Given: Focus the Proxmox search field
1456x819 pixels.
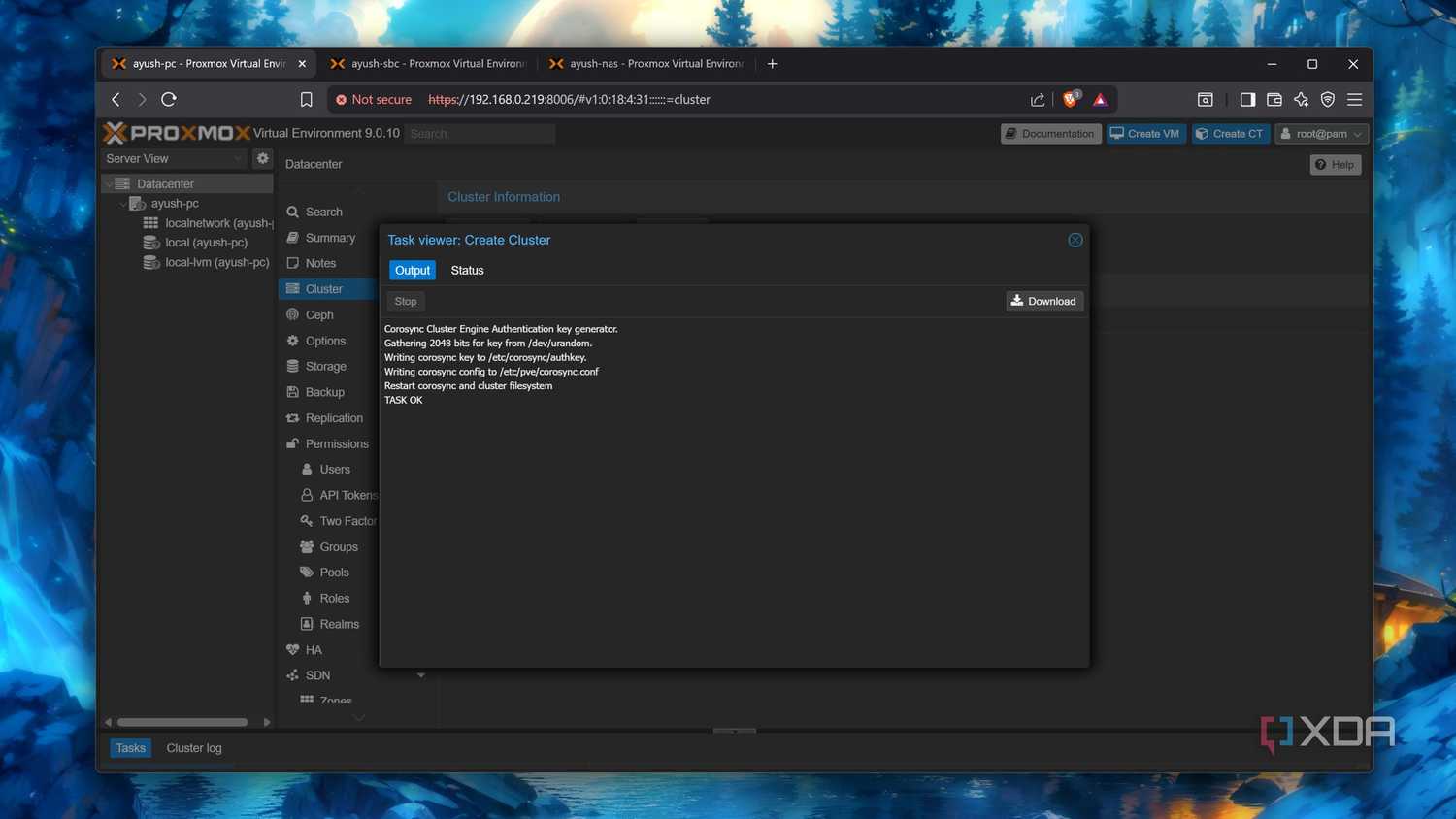Looking at the screenshot, I should pyautogui.click(x=480, y=134).
